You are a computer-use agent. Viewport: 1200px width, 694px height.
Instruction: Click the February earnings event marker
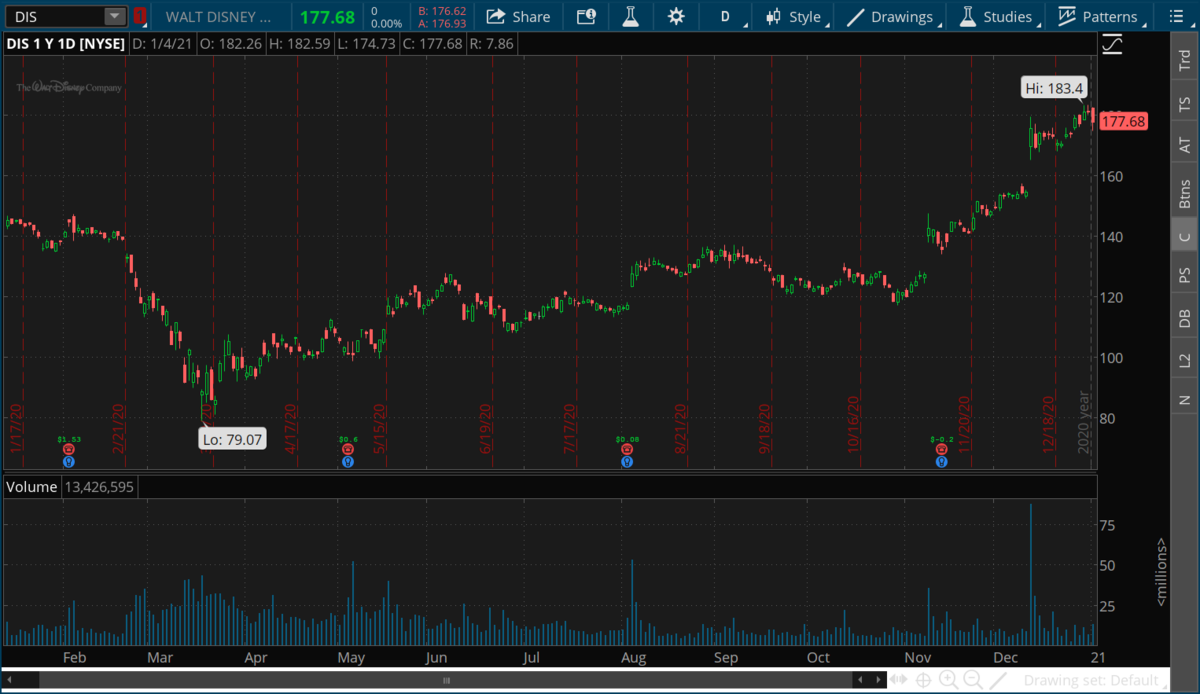point(69,461)
